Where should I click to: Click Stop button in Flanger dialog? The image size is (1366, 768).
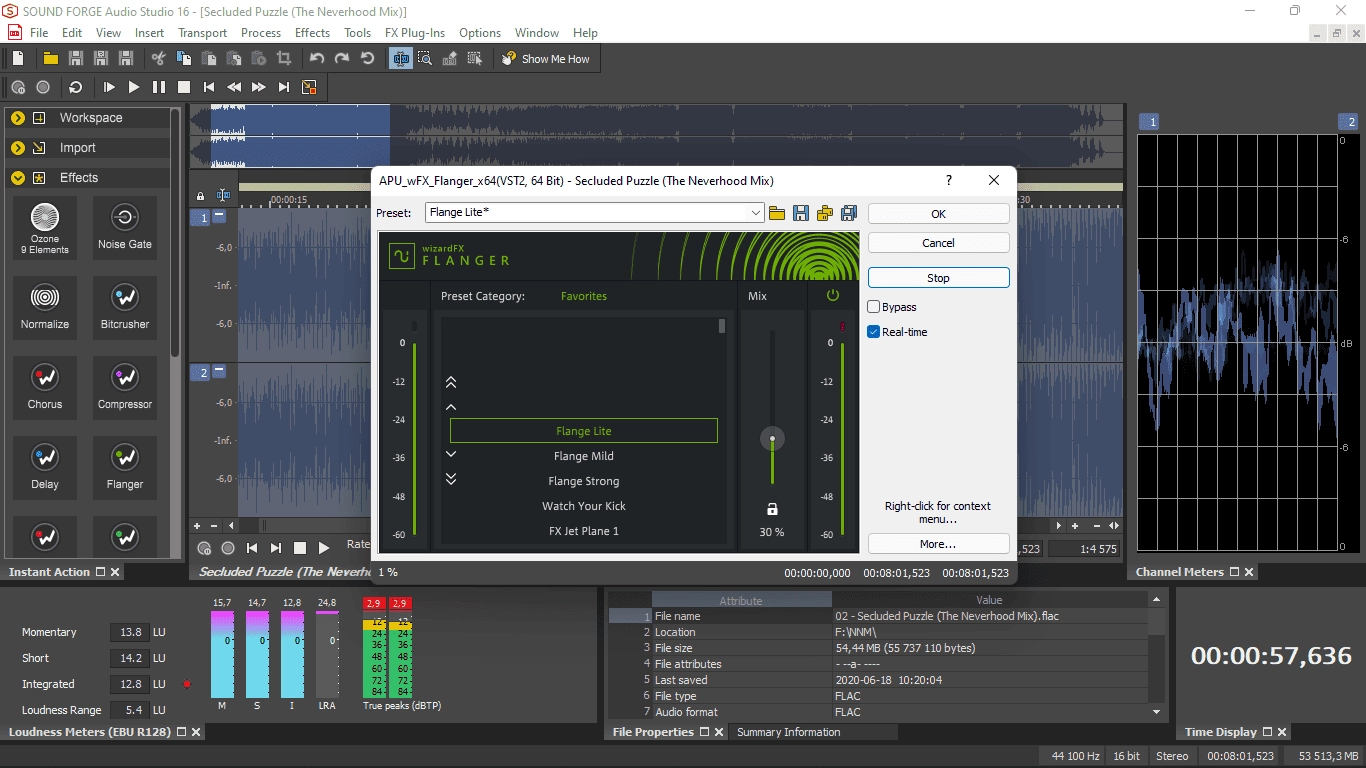tap(938, 278)
